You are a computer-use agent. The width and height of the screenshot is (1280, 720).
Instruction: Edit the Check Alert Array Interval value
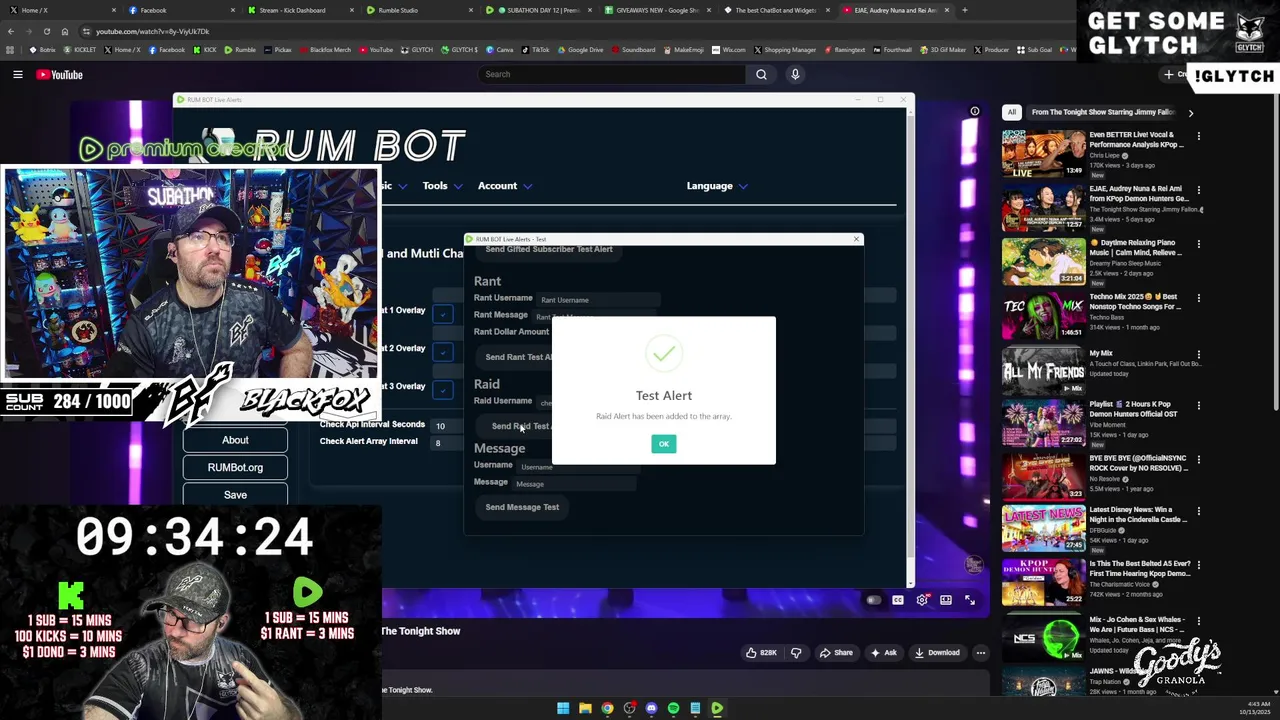[x=447, y=443]
